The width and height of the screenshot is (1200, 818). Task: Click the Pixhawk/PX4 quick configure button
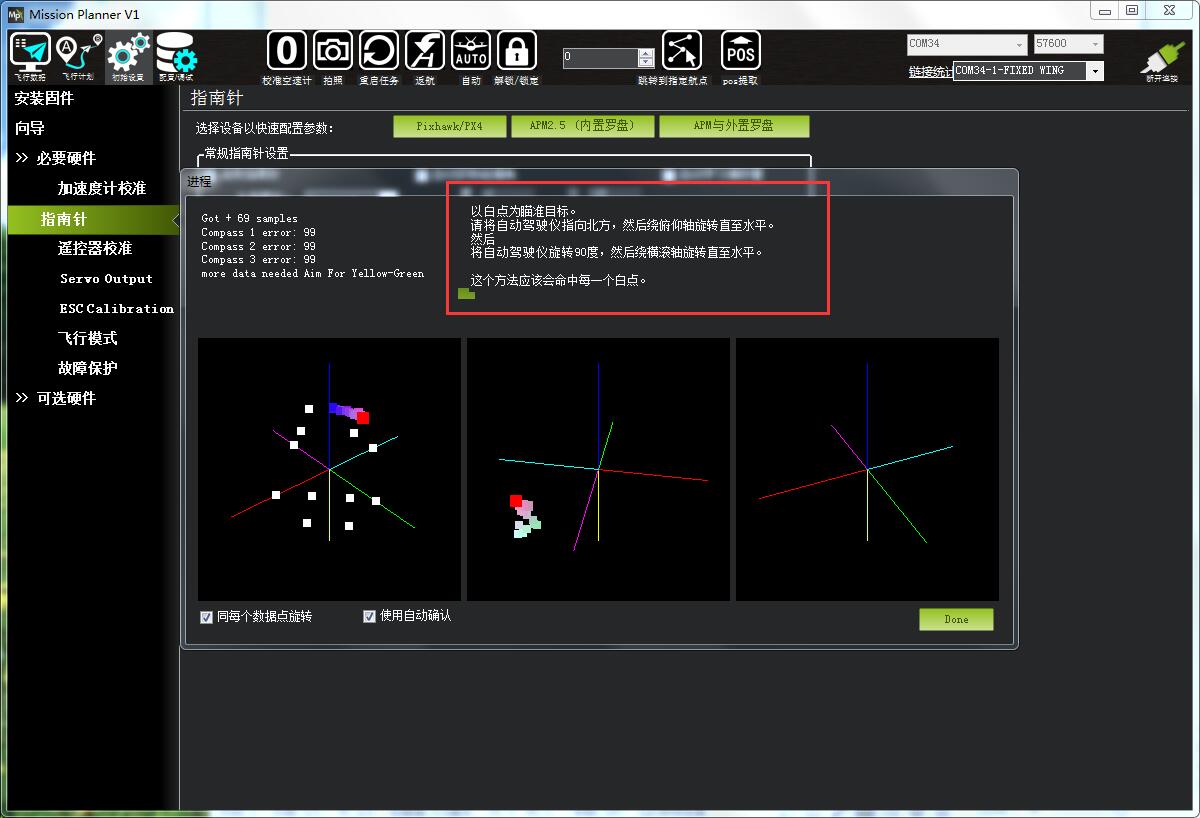pyautogui.click(x=449, y=126)
